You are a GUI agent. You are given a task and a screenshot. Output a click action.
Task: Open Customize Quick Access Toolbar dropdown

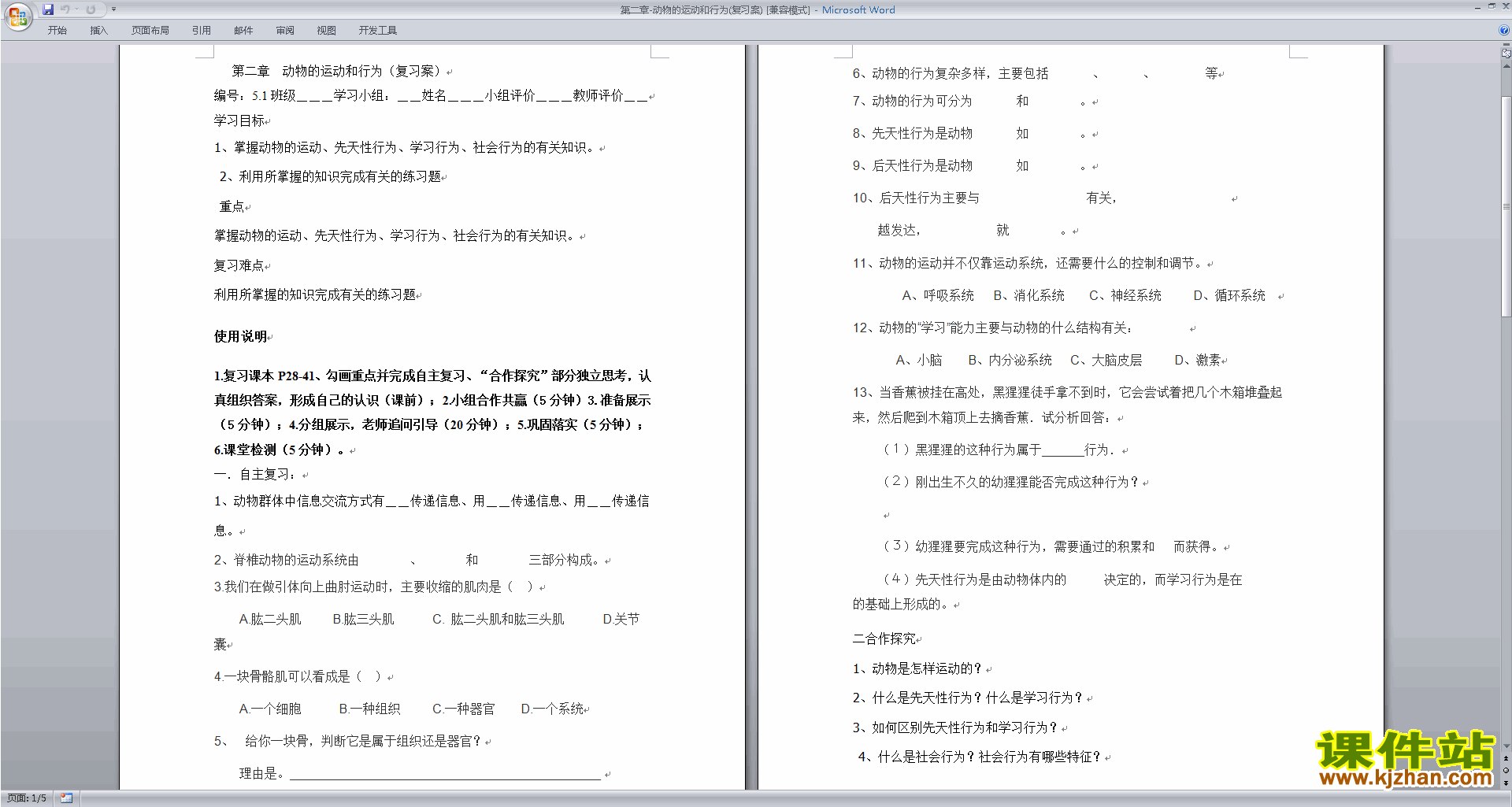tap(113, 9)
